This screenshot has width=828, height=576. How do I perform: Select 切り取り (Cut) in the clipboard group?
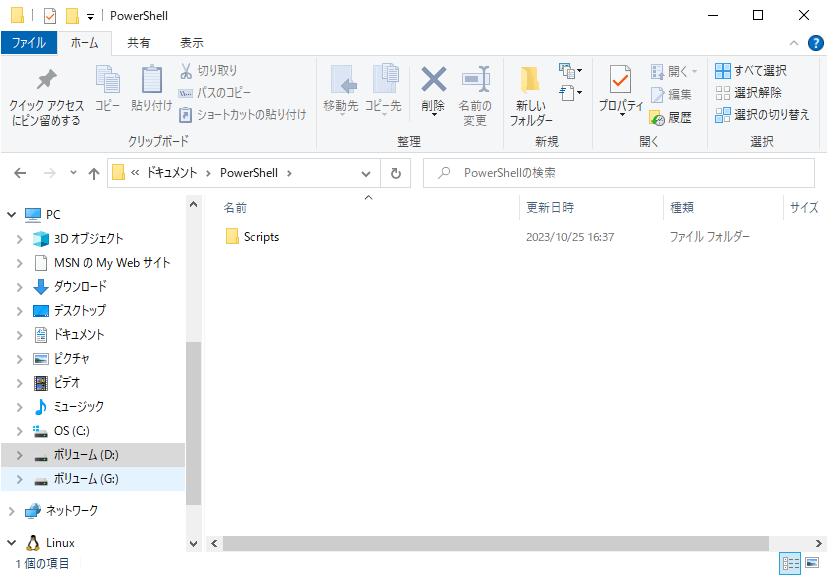tap(209, 70)
